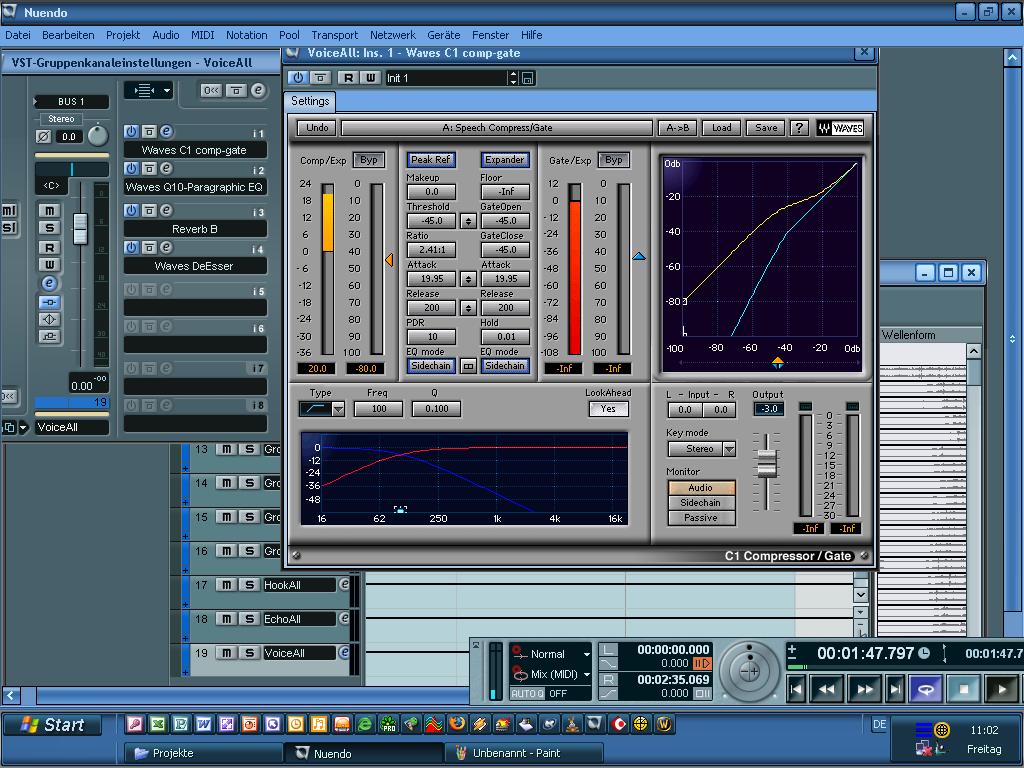Open channel editor for EchoAll track 18
1024x768 pixels.
[344, 619]
